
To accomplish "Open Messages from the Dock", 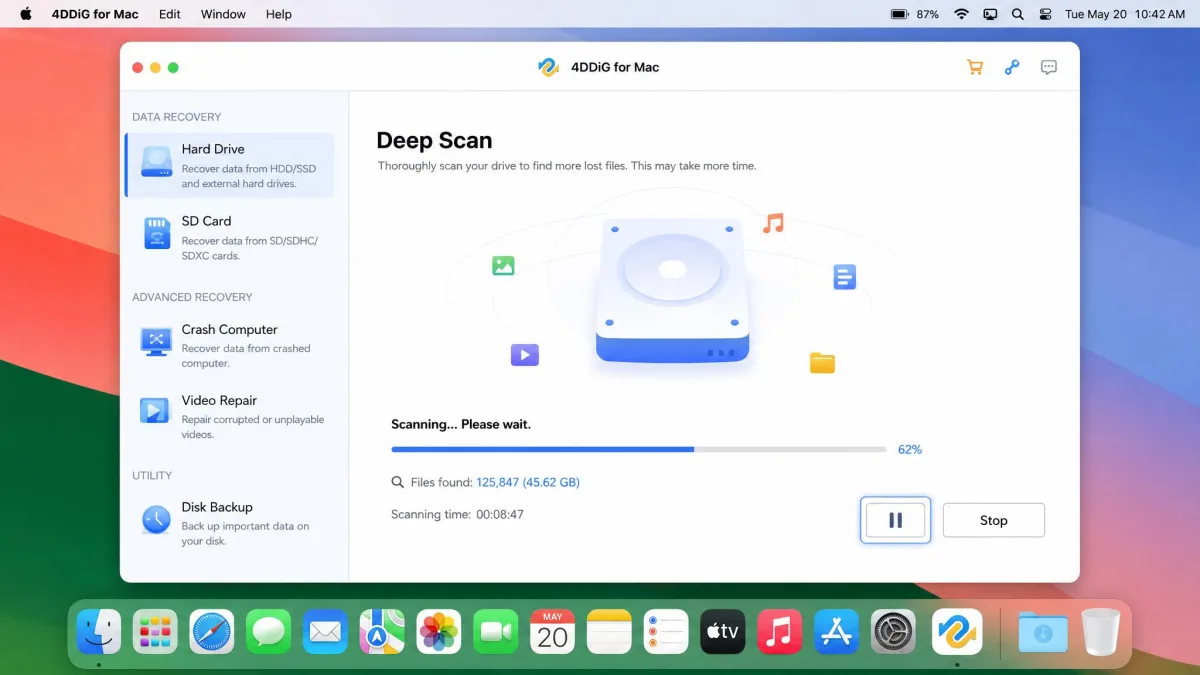I will point(269,632).
